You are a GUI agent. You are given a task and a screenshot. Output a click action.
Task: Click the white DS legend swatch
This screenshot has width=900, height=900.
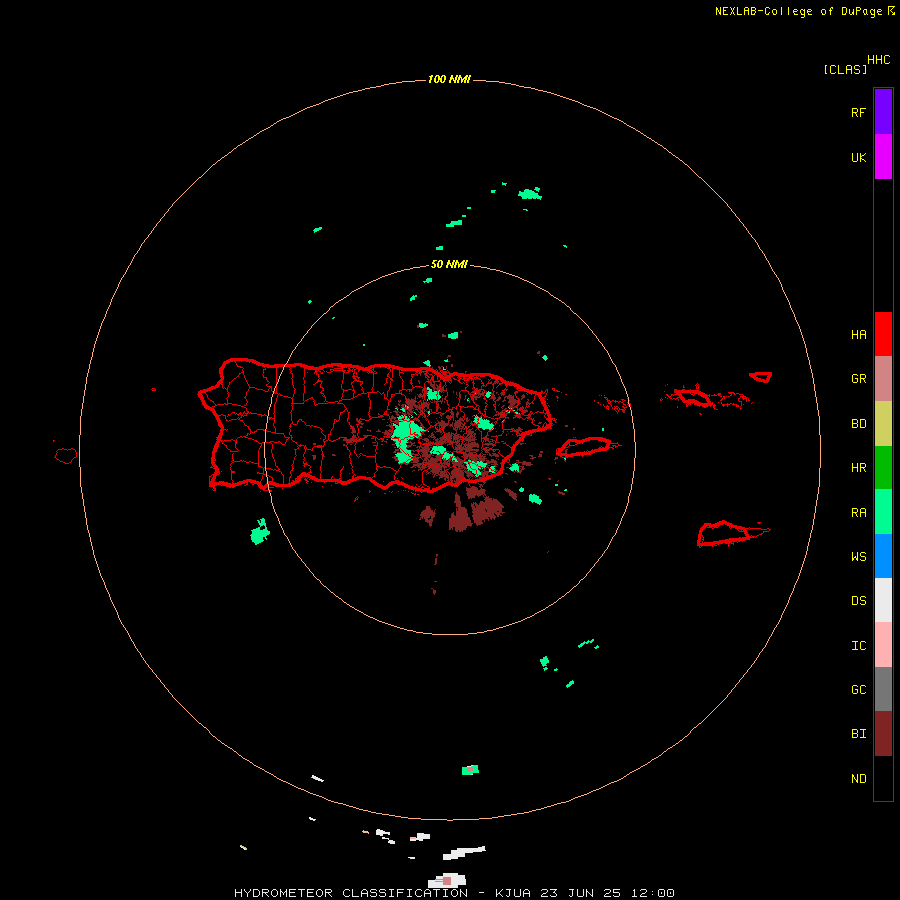click(x=883, y=600)
